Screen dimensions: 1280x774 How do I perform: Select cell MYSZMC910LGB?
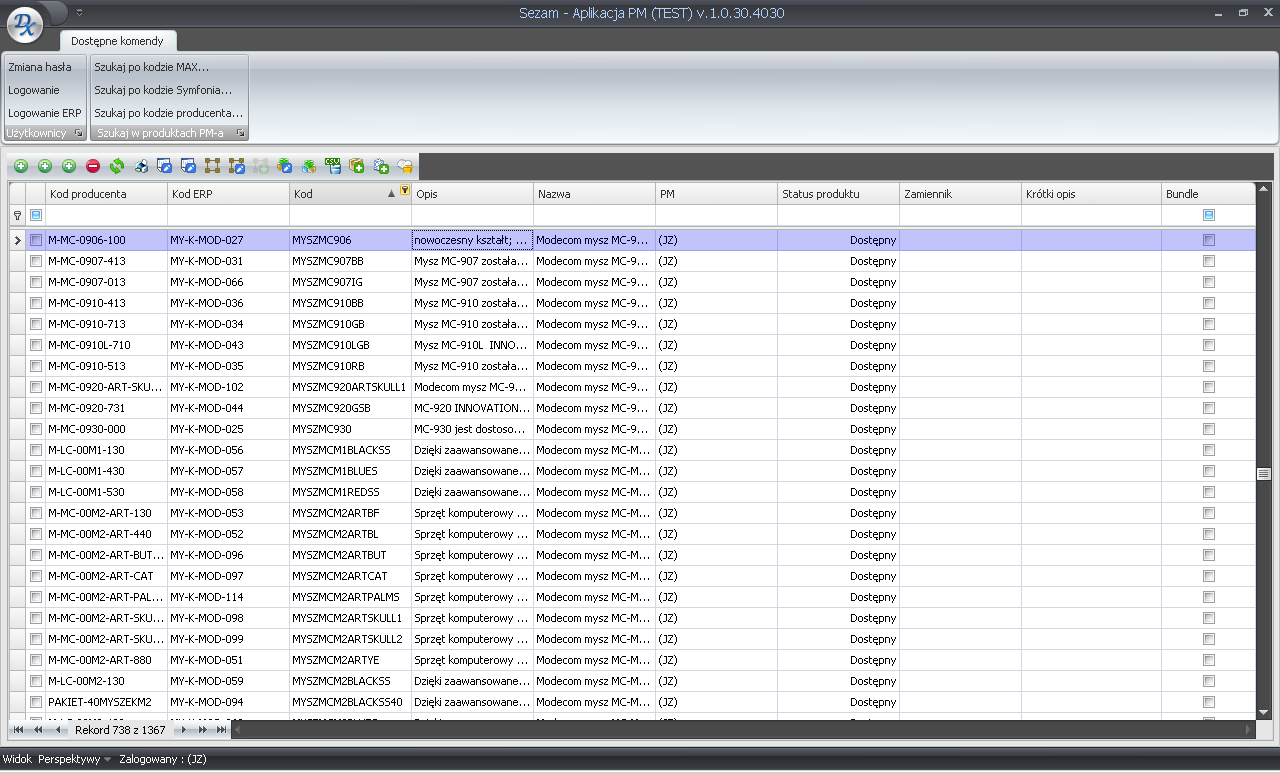[350, 345]
